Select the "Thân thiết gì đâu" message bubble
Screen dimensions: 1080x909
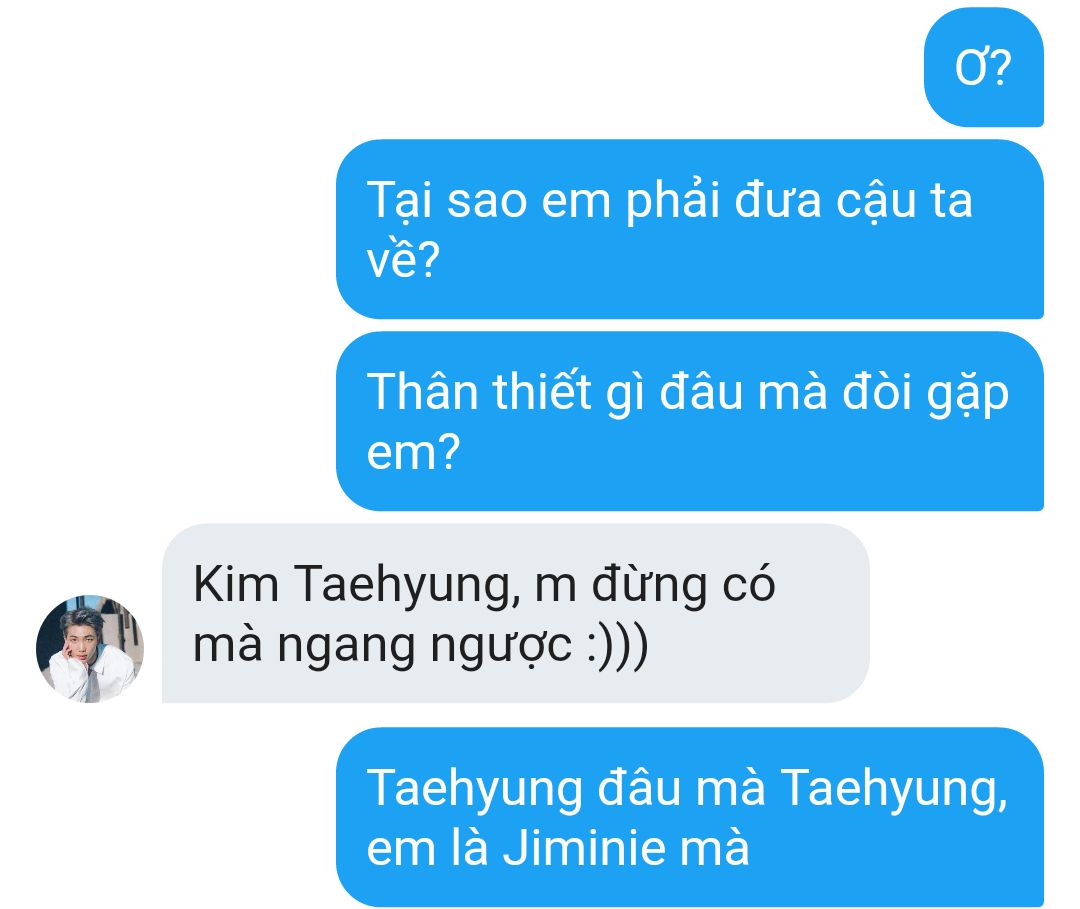(689, 421)
